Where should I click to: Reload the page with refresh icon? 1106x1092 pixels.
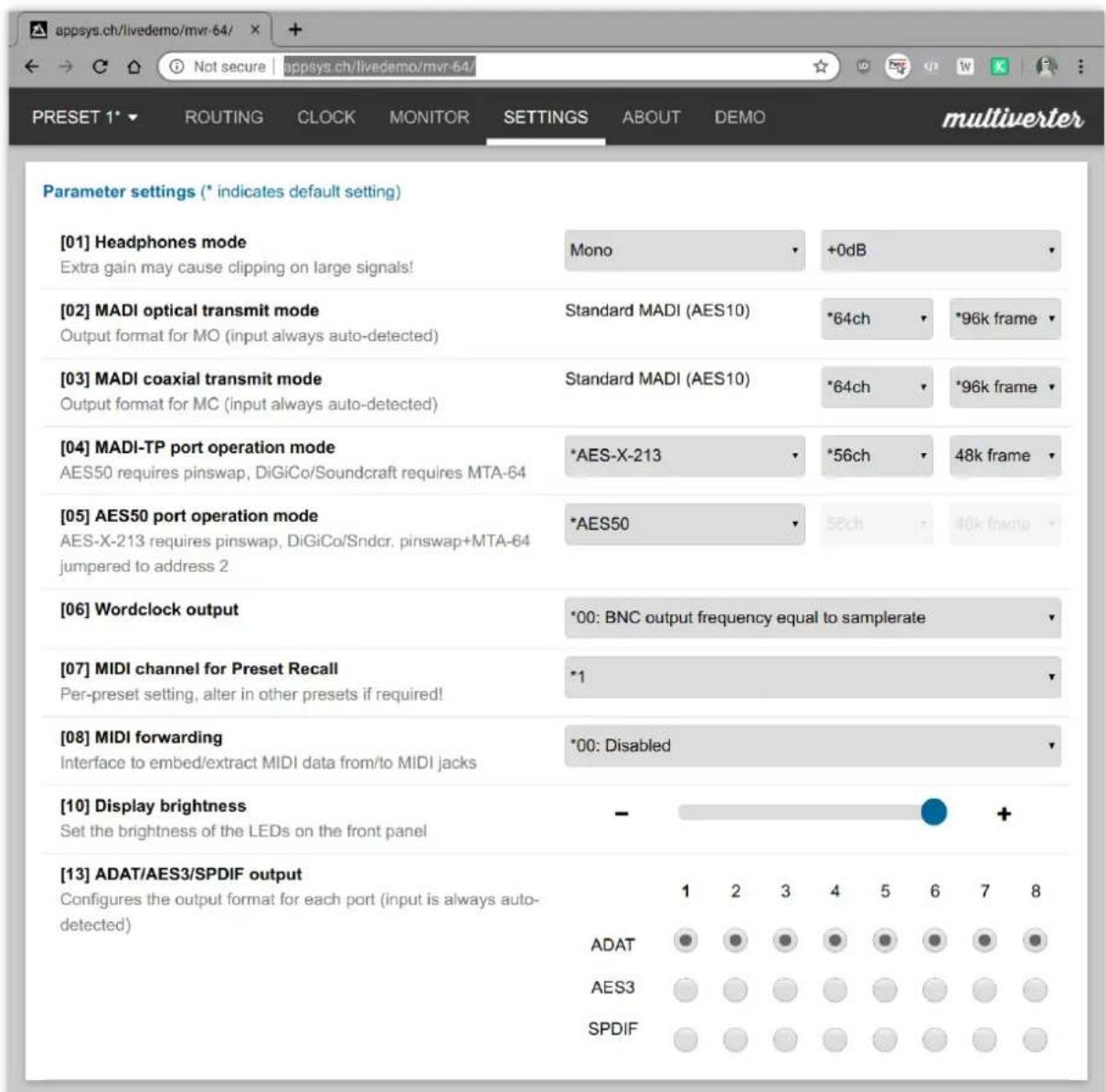[100, 67]
